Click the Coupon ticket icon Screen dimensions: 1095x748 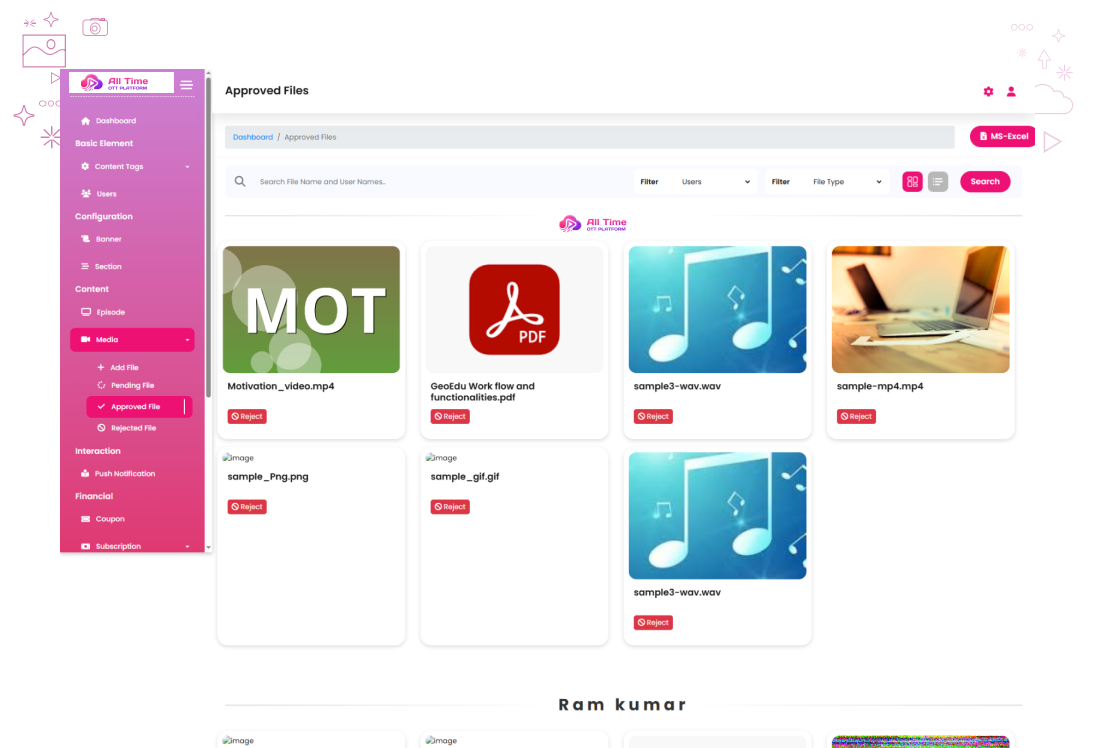85,519
